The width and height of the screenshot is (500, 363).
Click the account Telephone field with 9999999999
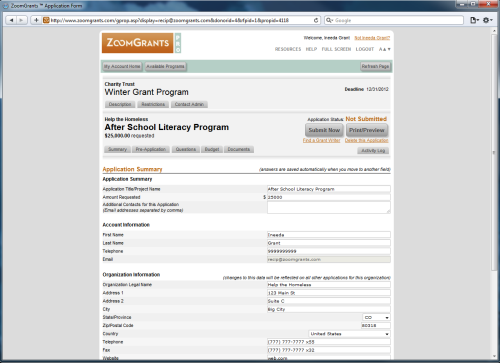tap(329, 251)
